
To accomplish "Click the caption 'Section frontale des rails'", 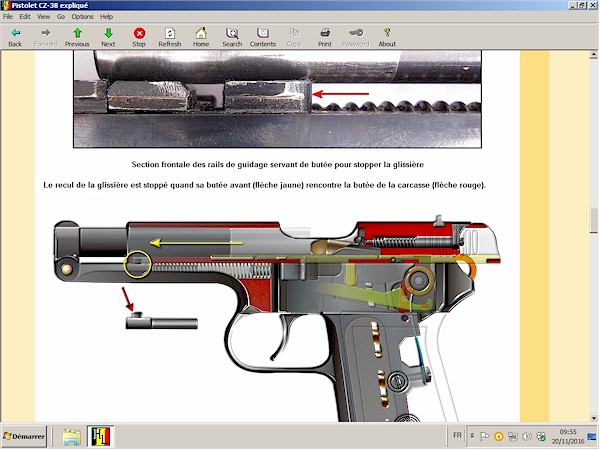I will point(277,165).
